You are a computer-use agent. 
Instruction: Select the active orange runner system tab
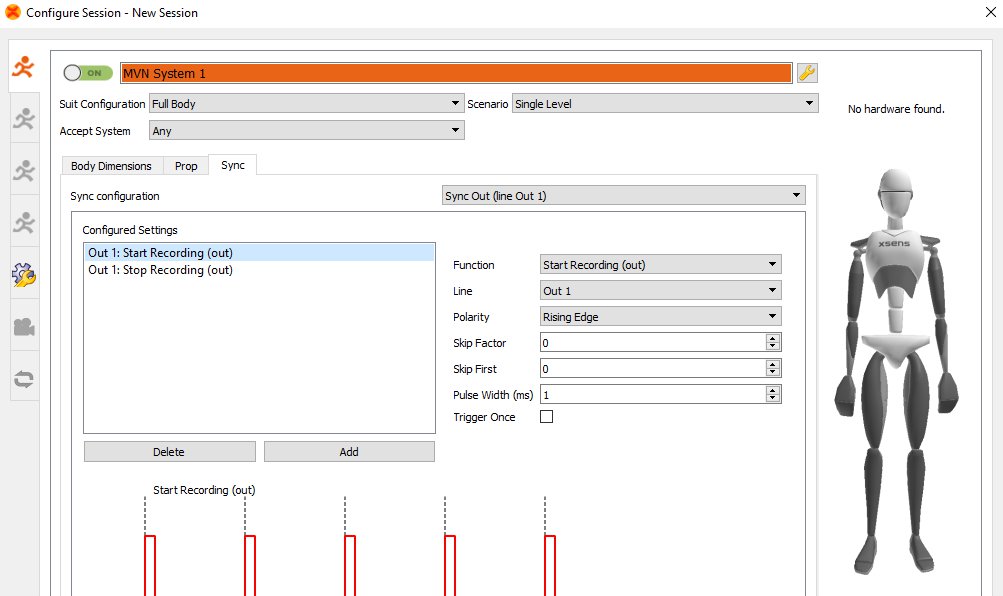(23, 67)
